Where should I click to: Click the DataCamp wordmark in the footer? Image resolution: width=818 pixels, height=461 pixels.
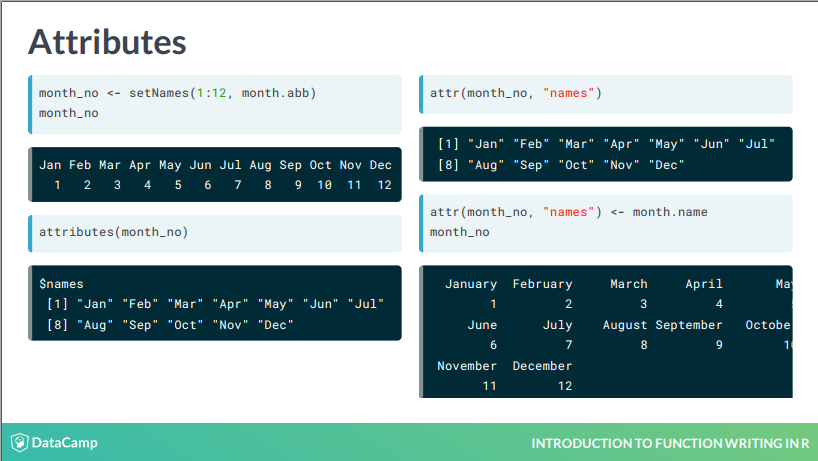(64, 443)
